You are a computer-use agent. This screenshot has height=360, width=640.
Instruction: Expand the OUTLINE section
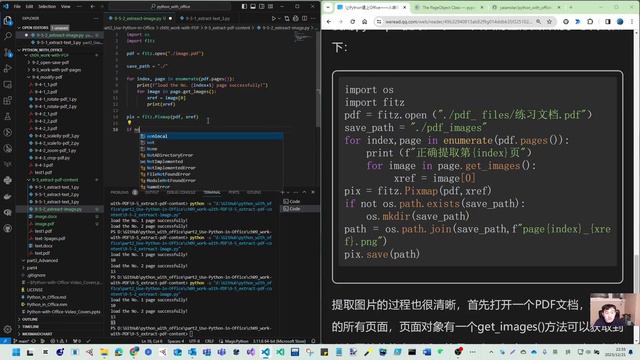pyautogui.click(x=29, y=319)
